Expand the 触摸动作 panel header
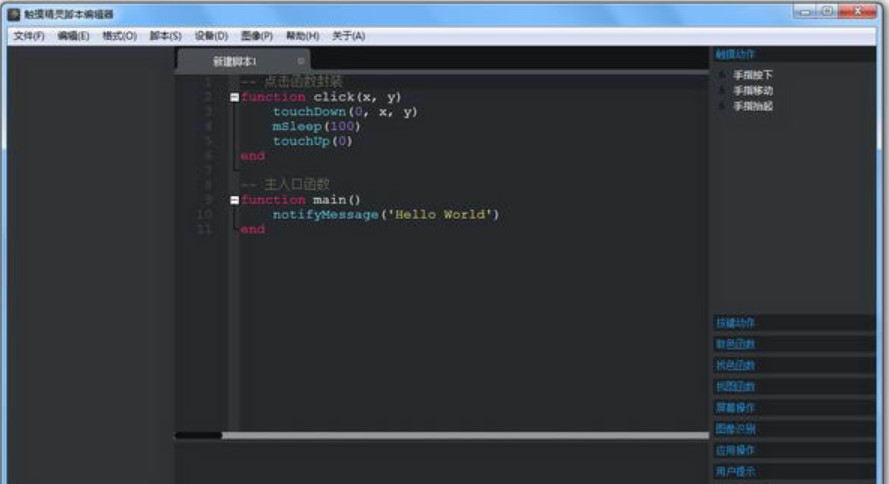Screen dimensions: 889x484 pyautogui.click(x=794, y=54)
